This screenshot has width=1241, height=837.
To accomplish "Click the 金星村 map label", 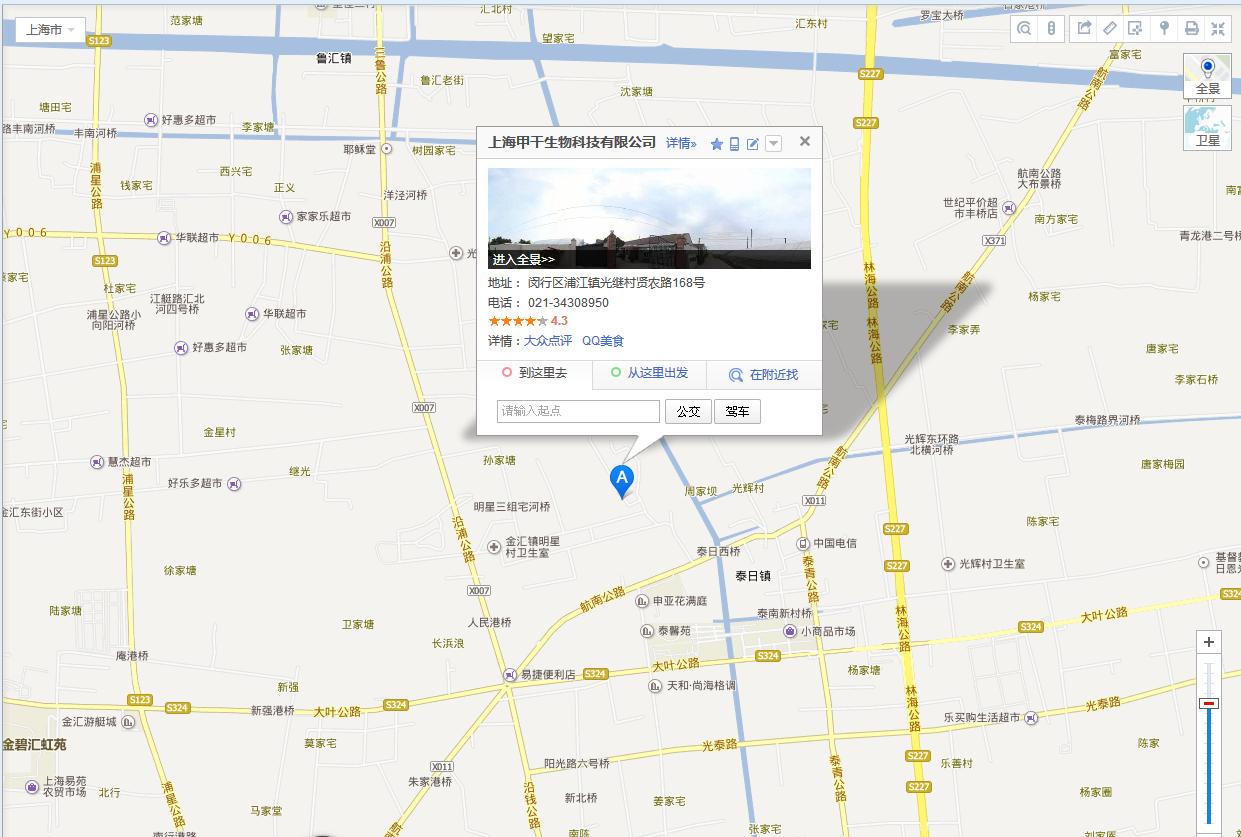I will point(219,432).
